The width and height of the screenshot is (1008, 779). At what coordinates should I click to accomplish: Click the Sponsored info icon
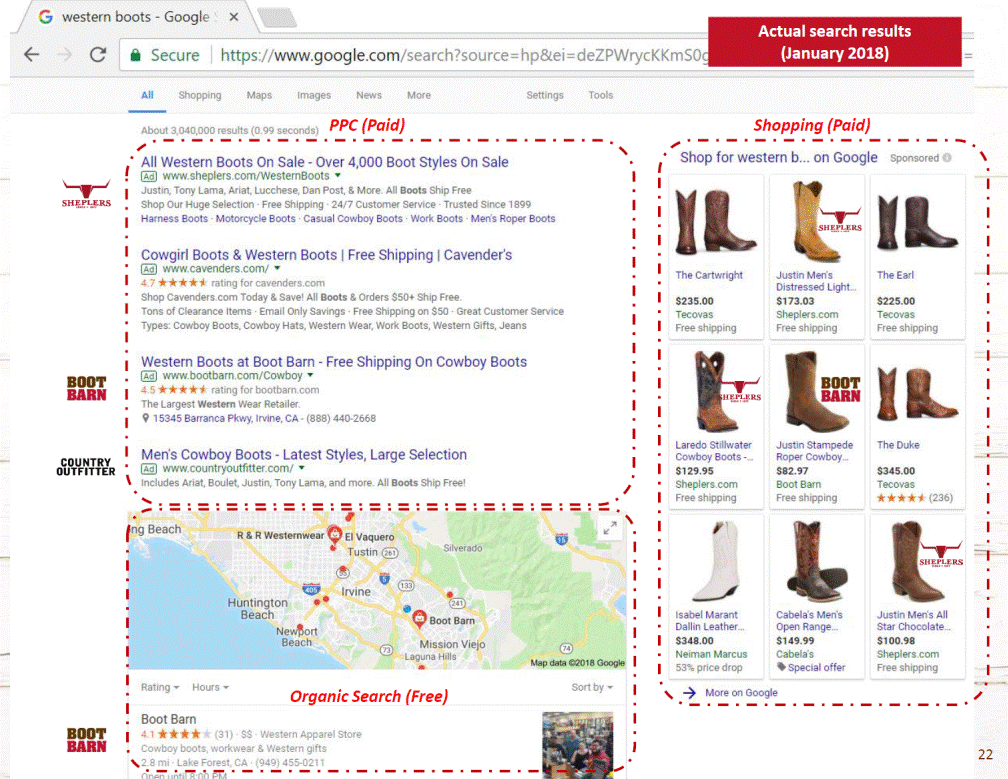coord(946,158)
